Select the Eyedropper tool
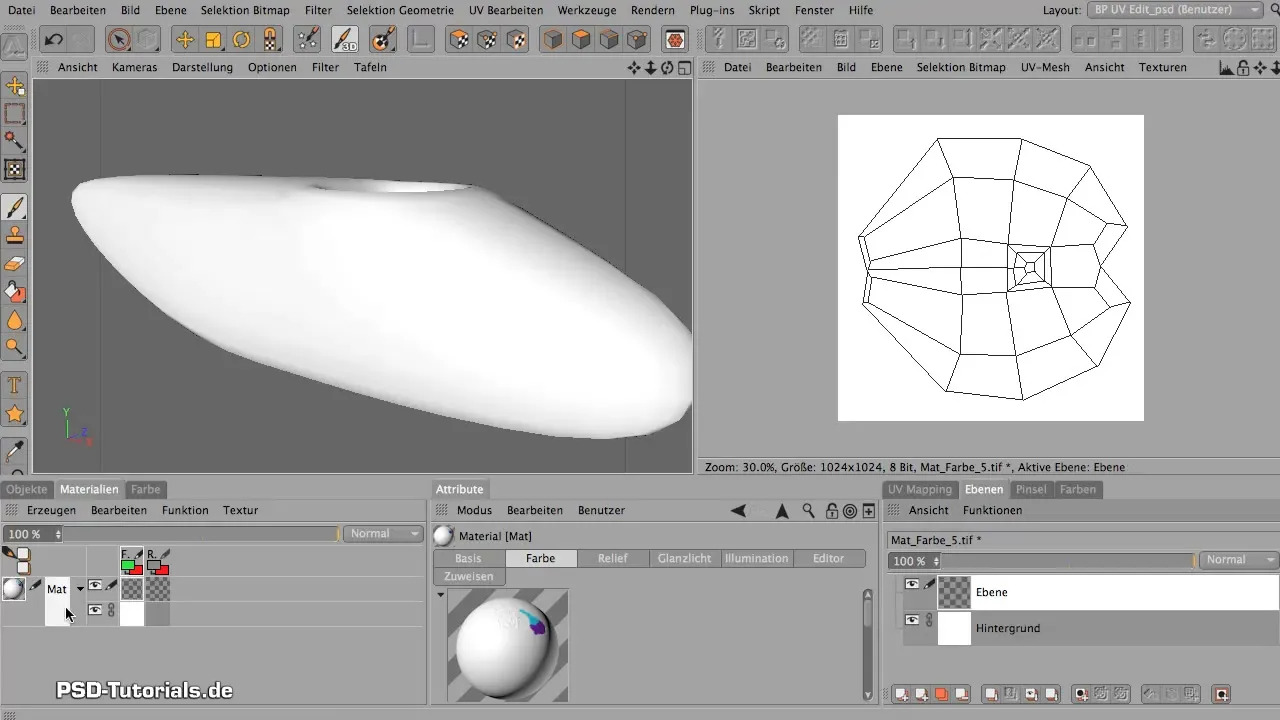The height and width of the screenshot is (720, 1280). coord(15,450)
